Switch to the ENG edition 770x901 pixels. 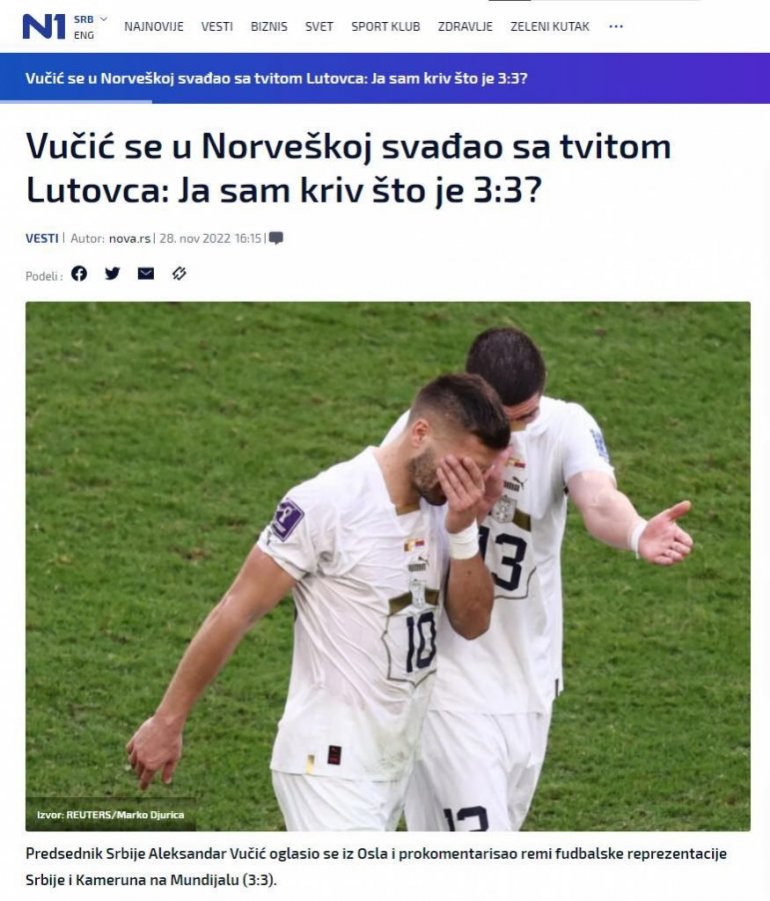pyautogui.click(x=84, y=35)
